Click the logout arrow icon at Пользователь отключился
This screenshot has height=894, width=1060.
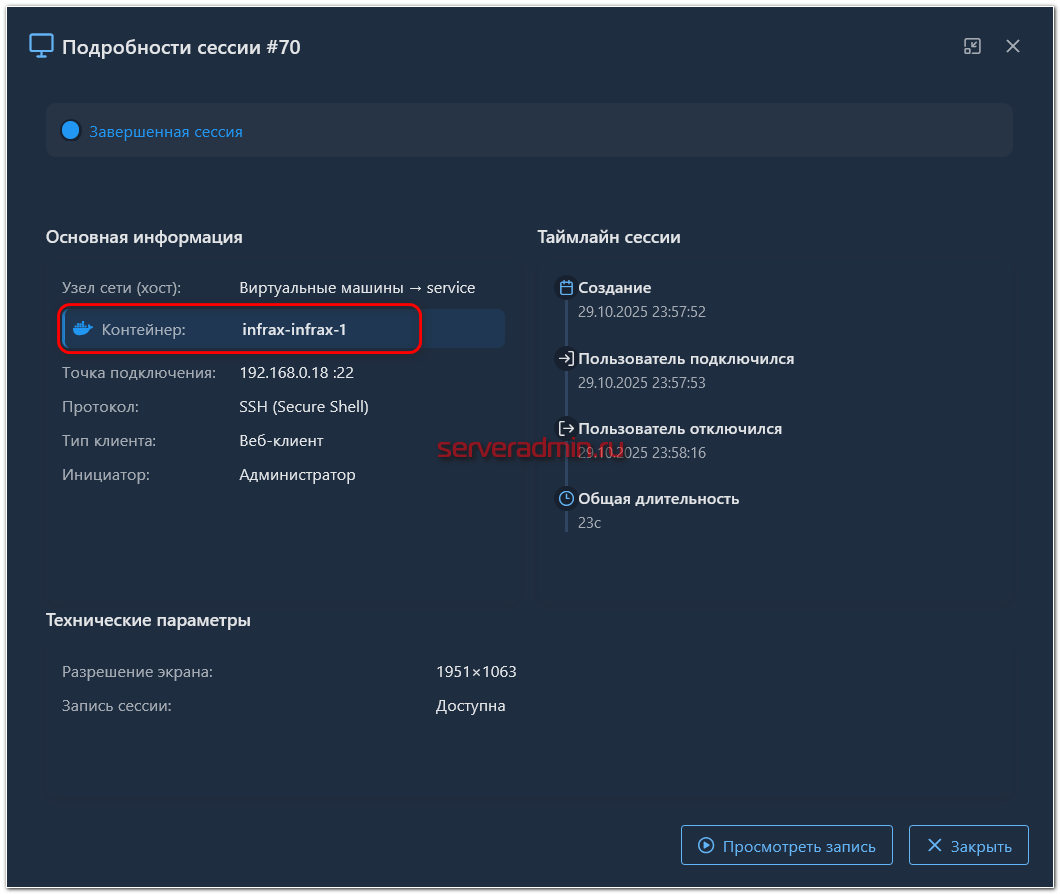click(x=566, y=428)
